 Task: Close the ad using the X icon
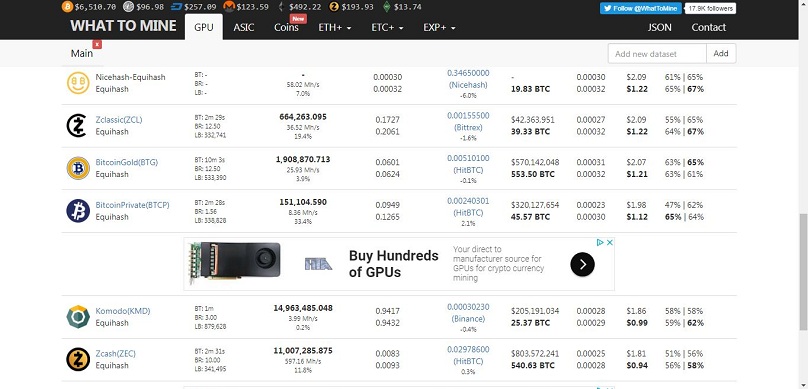(x=609, y=243)
